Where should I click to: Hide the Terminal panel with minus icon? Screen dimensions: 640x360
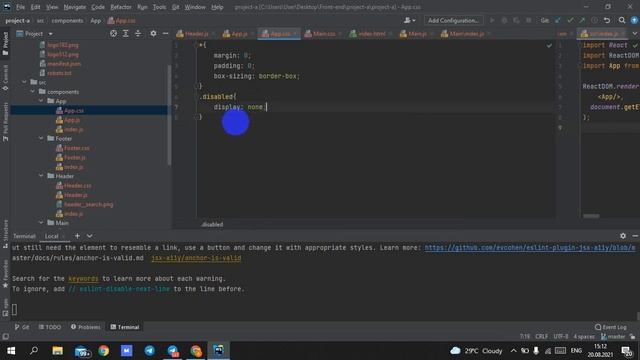tap(635, 236)
